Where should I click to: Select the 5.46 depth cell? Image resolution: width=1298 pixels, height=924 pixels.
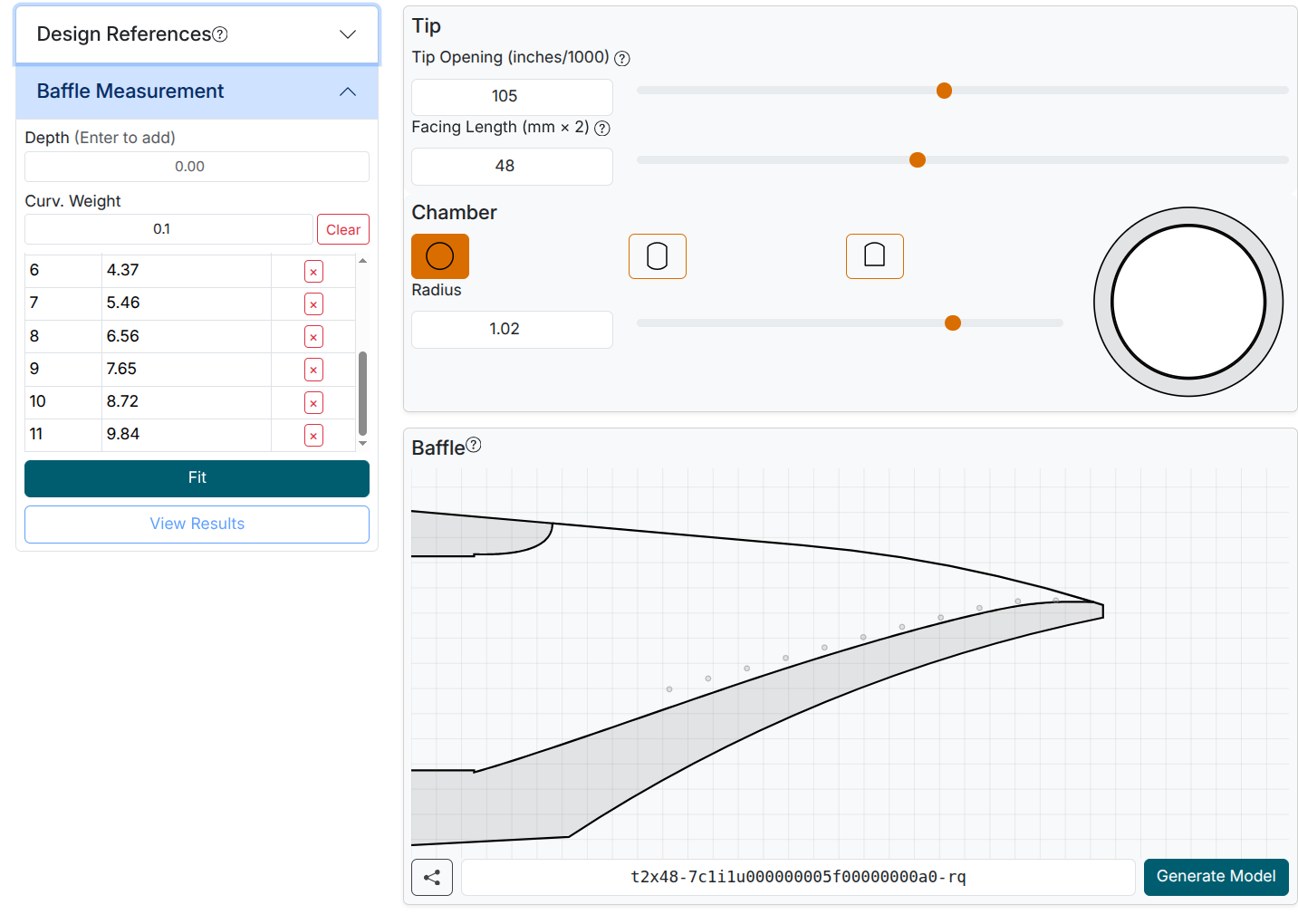tap(187, 303)
